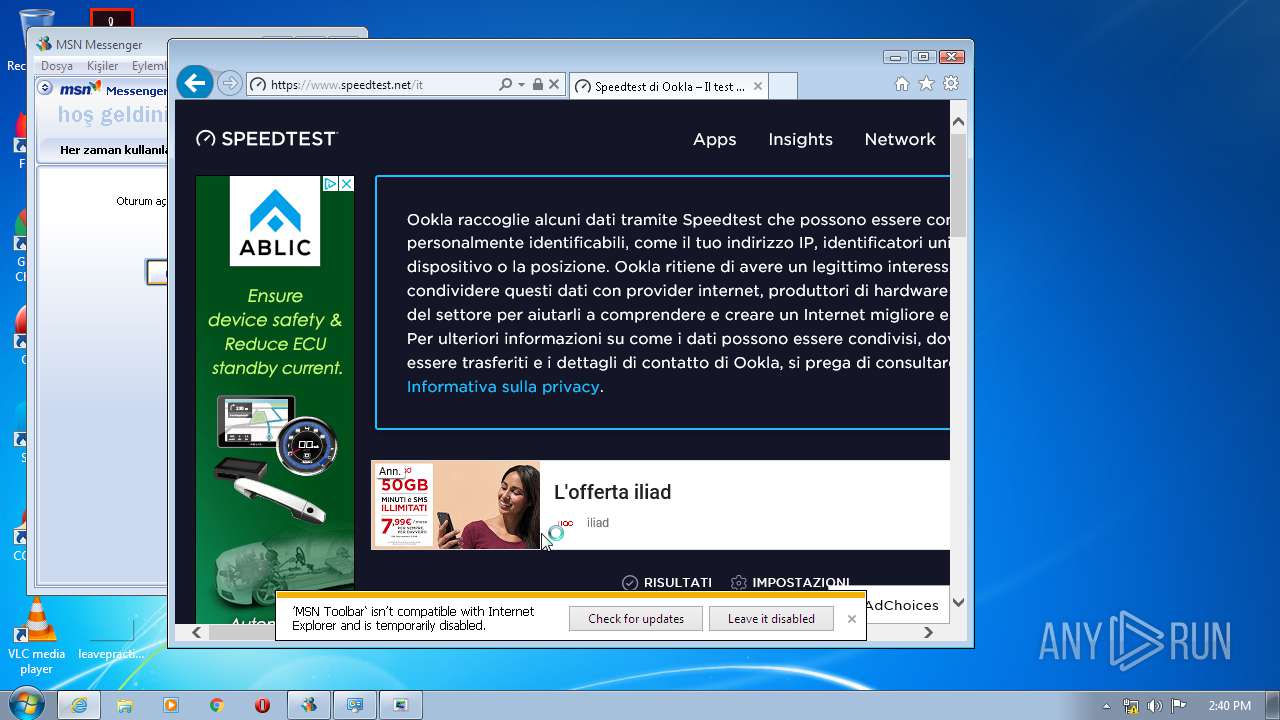Stop loading with the address bar X
The width and height of the screenshot is (1280, 720).
pos(554,85)
